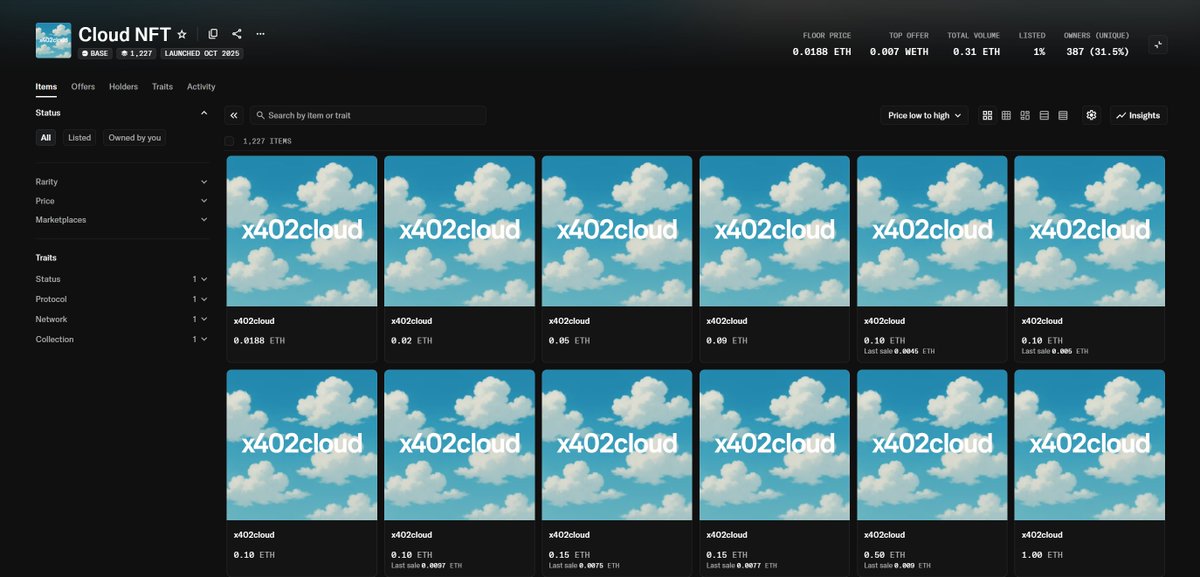Open the x402cloud item priced 0.09 ETH
Viewport: 1200px width, 577px height.
[x=775, y=258]
